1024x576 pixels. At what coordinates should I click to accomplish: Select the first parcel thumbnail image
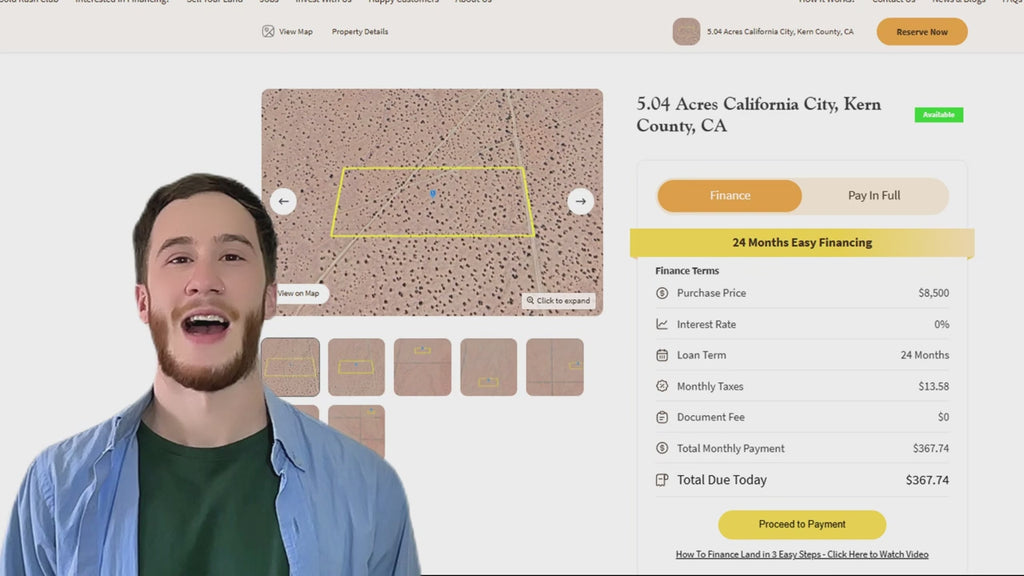291,367
